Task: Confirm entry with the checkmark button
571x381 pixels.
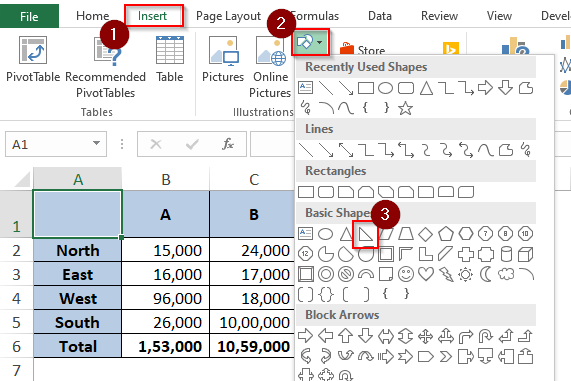Action: (x=192, y=144)
